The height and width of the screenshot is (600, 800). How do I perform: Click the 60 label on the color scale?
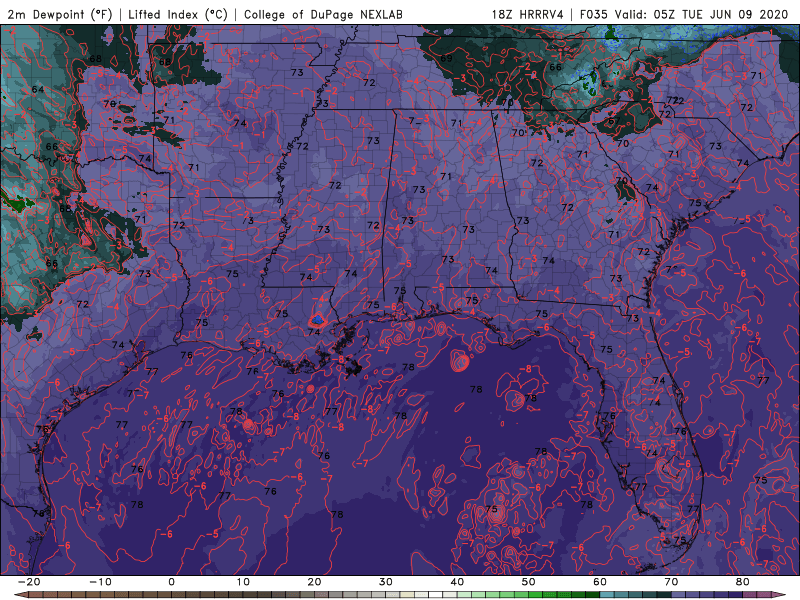pos(600,582)
